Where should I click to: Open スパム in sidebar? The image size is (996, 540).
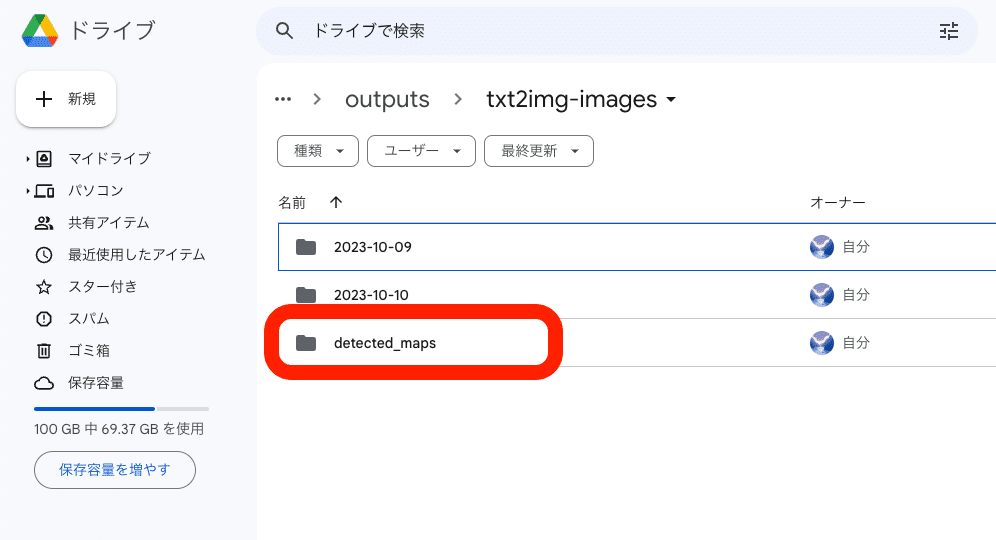89,318
